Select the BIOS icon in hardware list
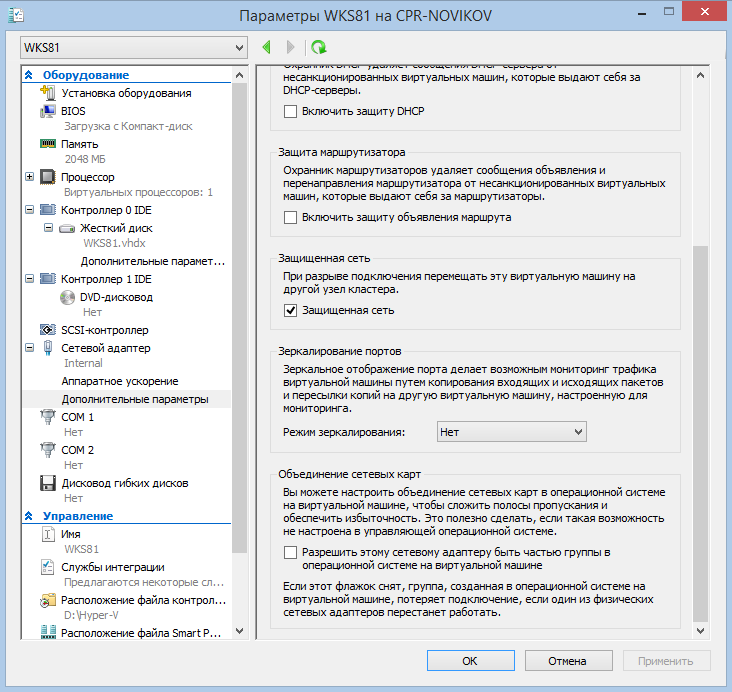 point(47,112)
